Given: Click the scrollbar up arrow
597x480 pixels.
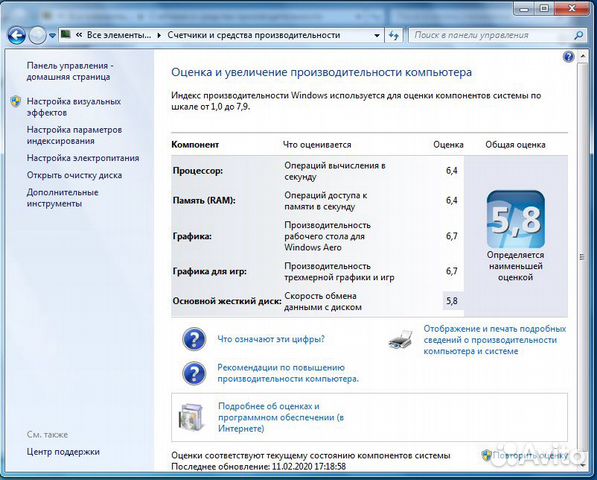Looking at the screenshot, I should pyautogui.click(x=583, y=56).
